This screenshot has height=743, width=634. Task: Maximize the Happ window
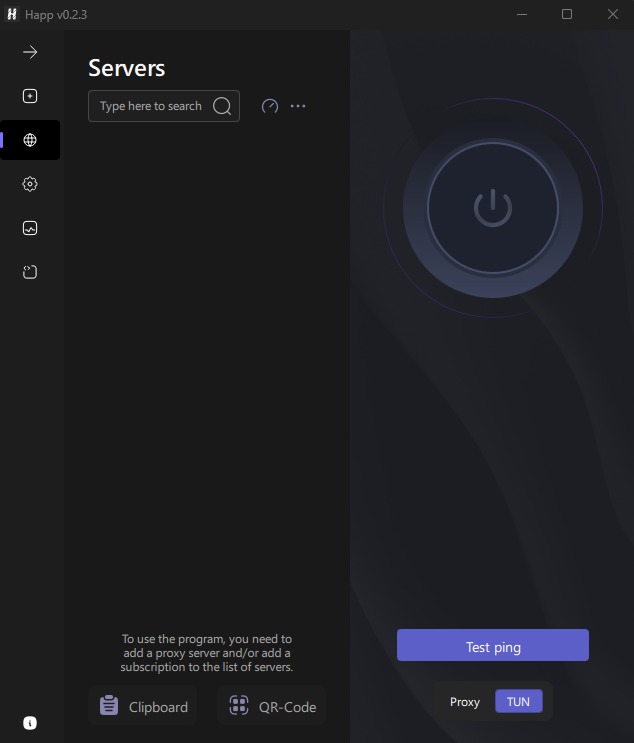567,14
